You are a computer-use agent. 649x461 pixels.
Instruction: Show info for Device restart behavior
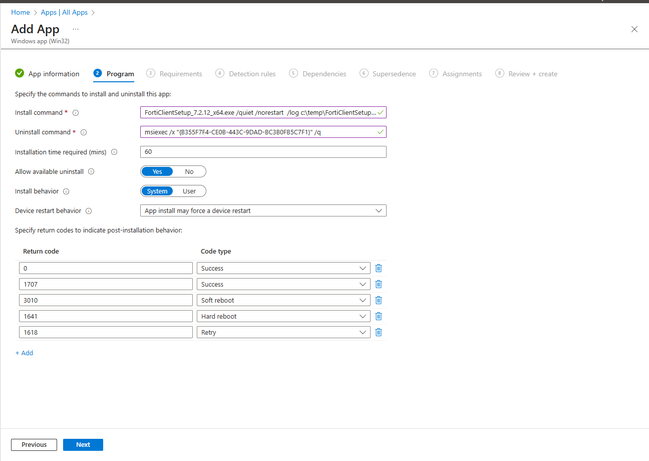click(x=89, y=211)
